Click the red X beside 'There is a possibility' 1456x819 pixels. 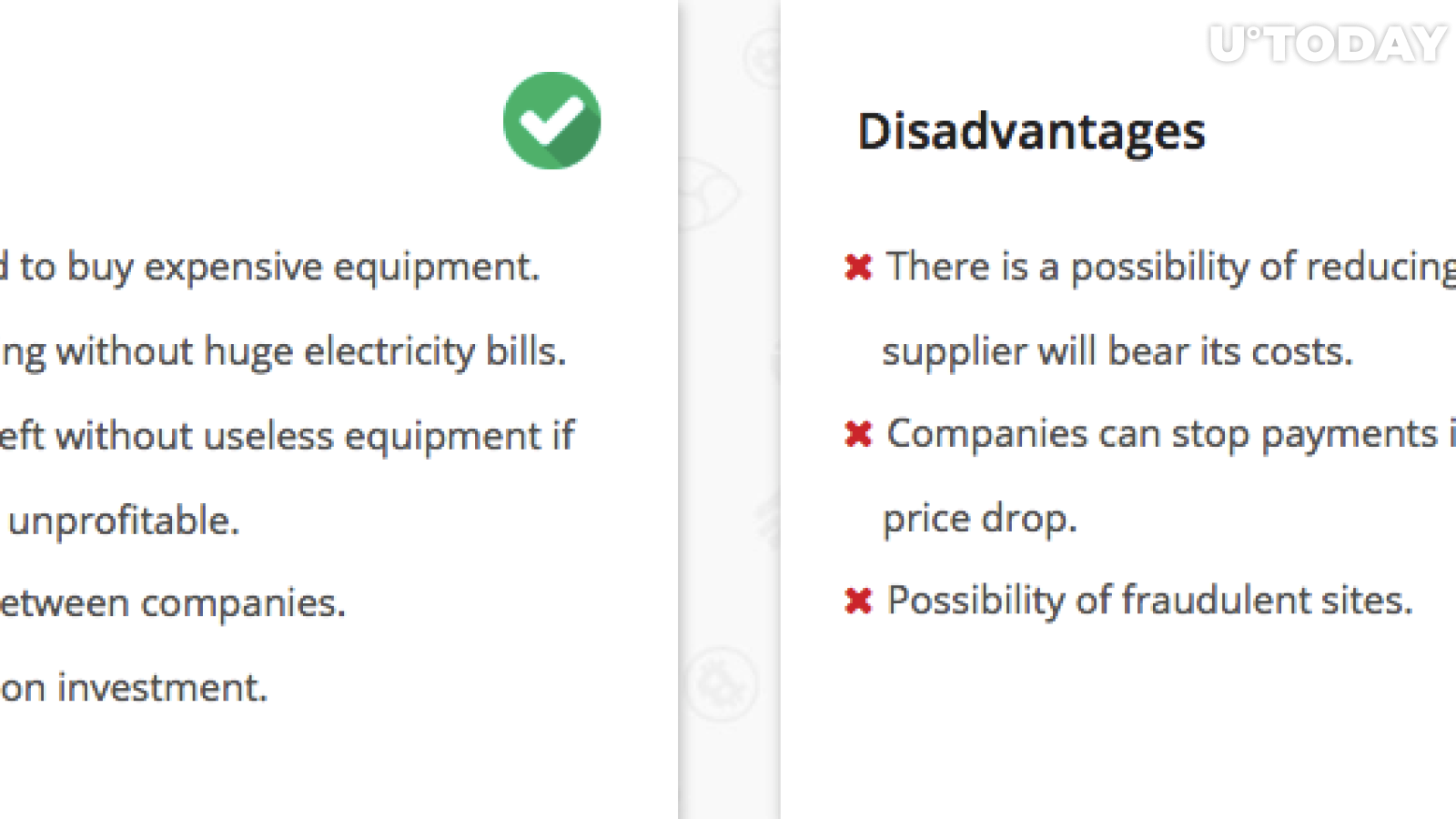coord(858,267)
